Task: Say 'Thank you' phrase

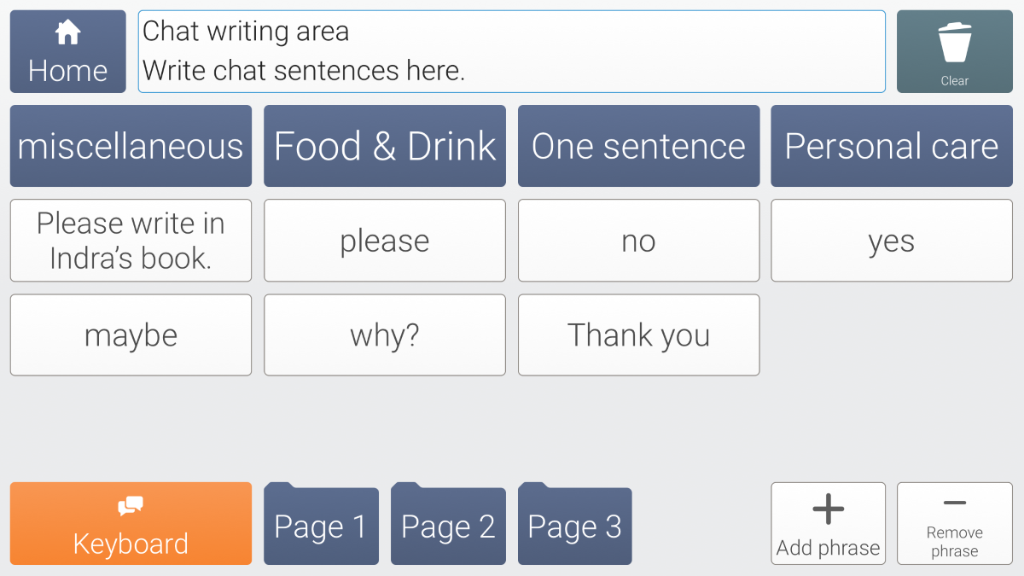Action: pyautogui.click(x=639, y=335)
